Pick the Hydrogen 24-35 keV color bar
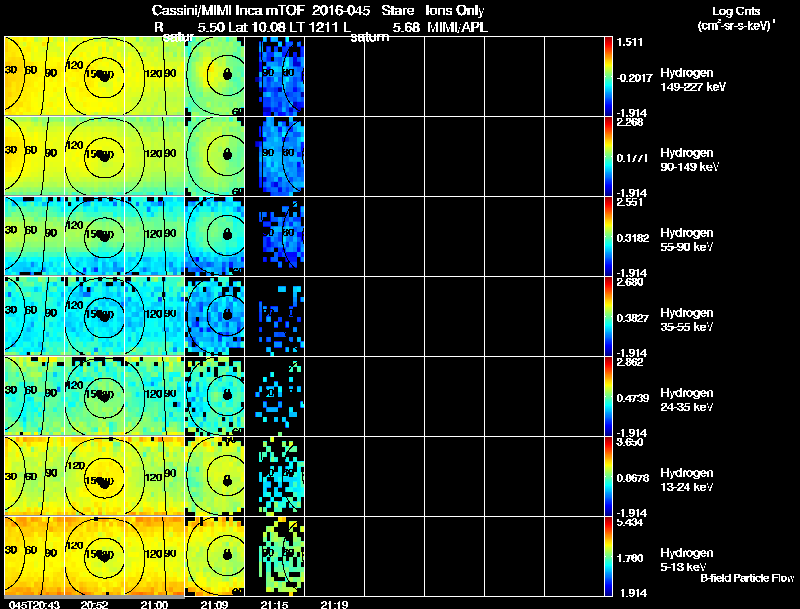 click(608, 397)
